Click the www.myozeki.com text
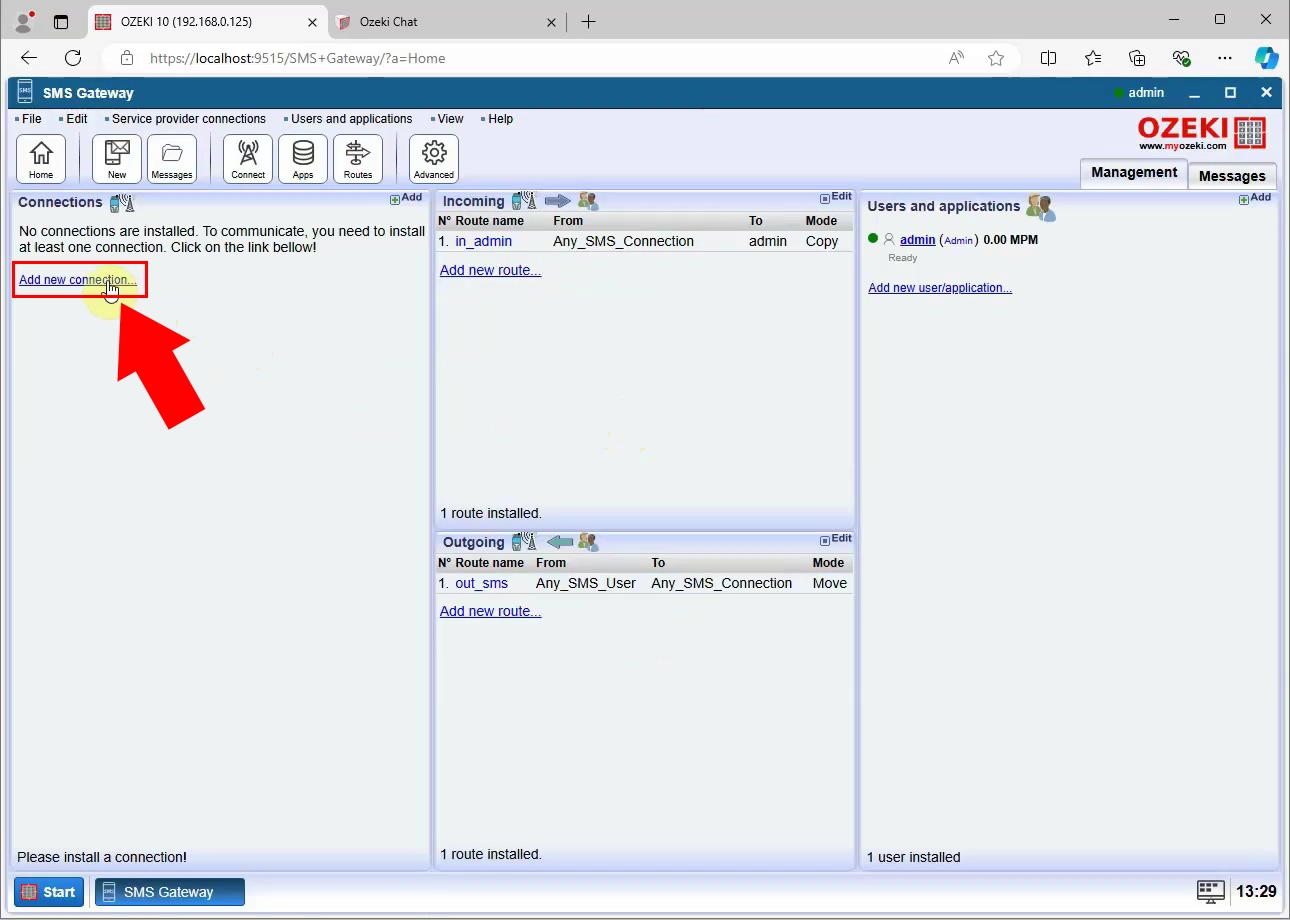Image resolution: width=1290 pixels, height=920 pixels. 1183,146
